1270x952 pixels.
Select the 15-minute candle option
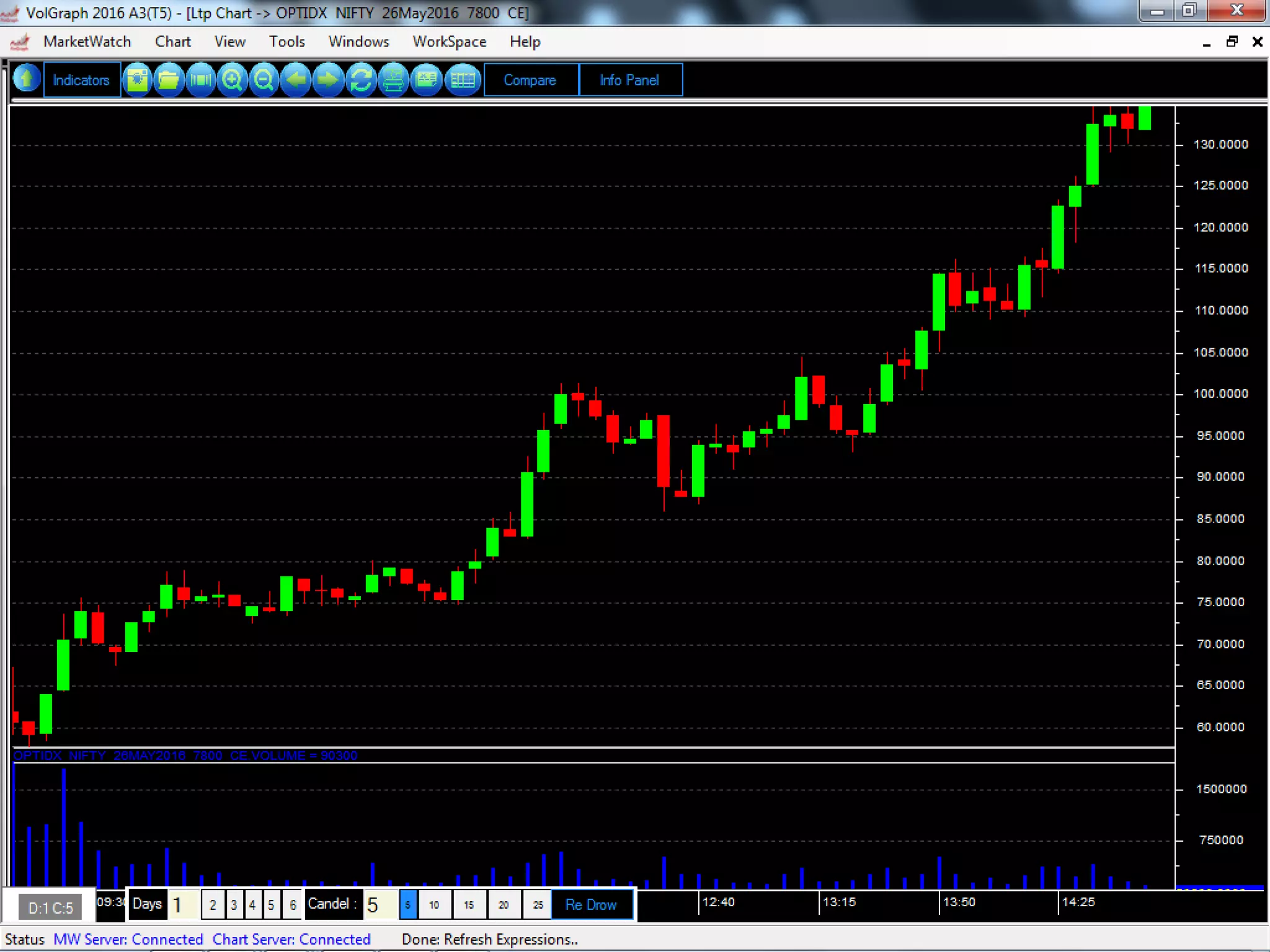click(x=469, y=905)
